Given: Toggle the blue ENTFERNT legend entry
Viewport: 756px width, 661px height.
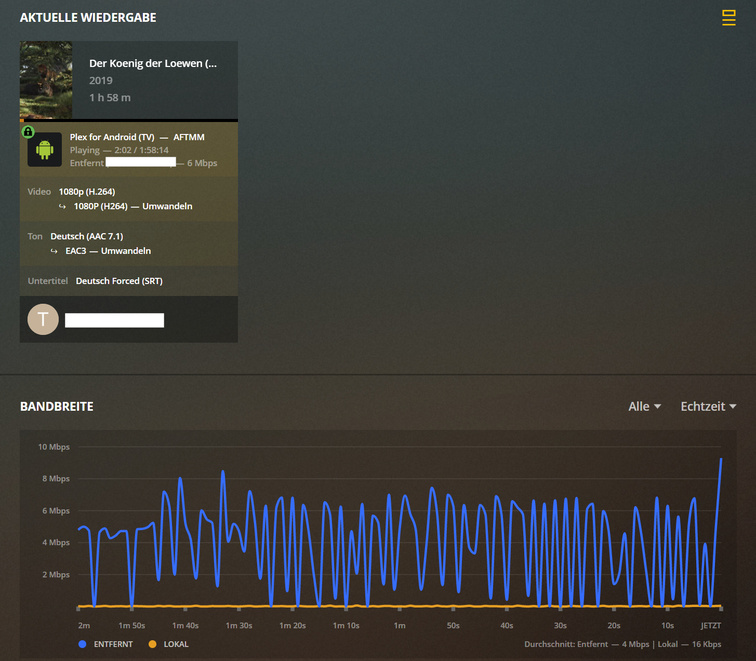Looking at the screenshot, I should pyautogui.click(x=106, y=644).
